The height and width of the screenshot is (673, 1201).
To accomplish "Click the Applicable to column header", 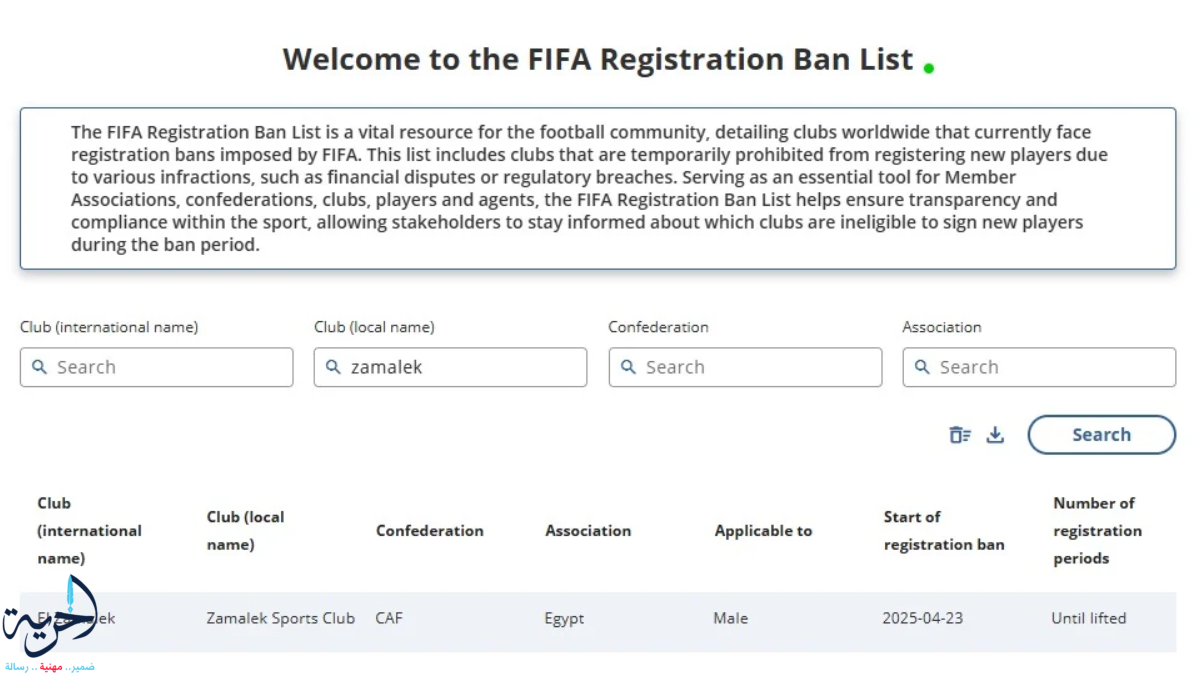I will point(763,531).
